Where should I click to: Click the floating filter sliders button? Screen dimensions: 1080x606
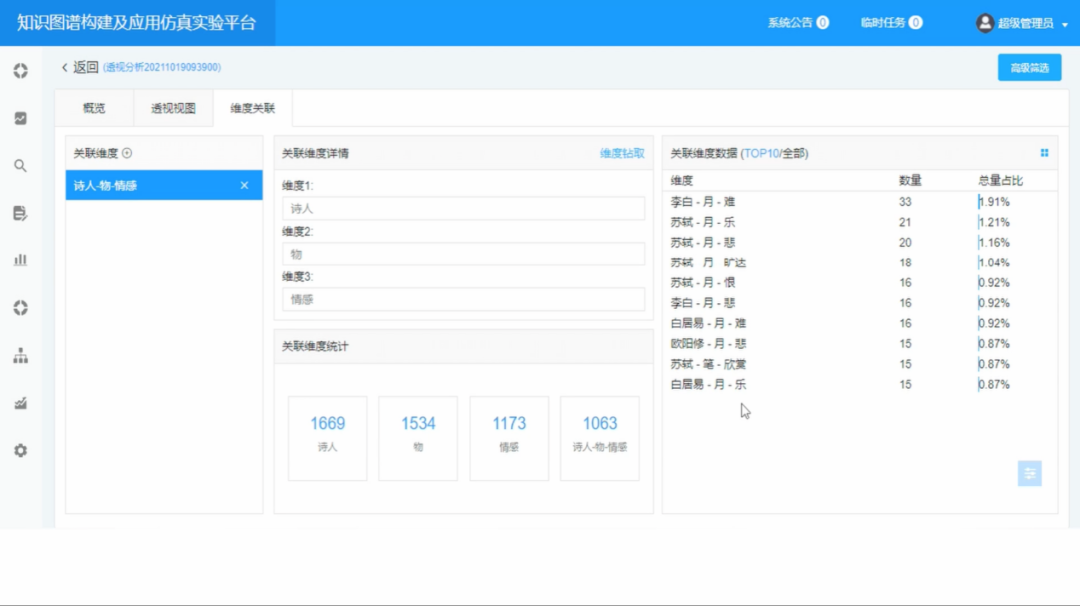pos(1030,473)
